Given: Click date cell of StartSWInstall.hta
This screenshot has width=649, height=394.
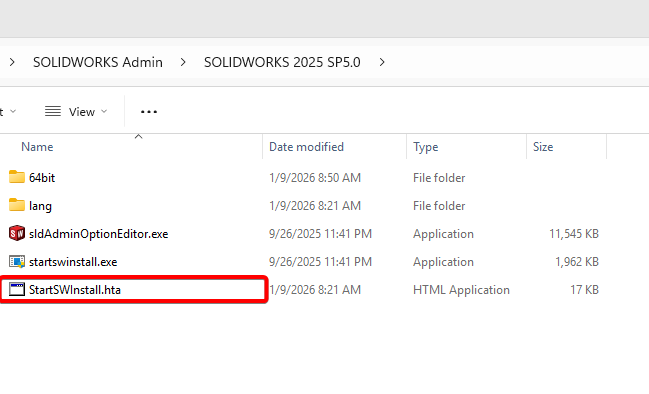Looking at the screenshot, I should pyautogui.click(x=315, y=290).
